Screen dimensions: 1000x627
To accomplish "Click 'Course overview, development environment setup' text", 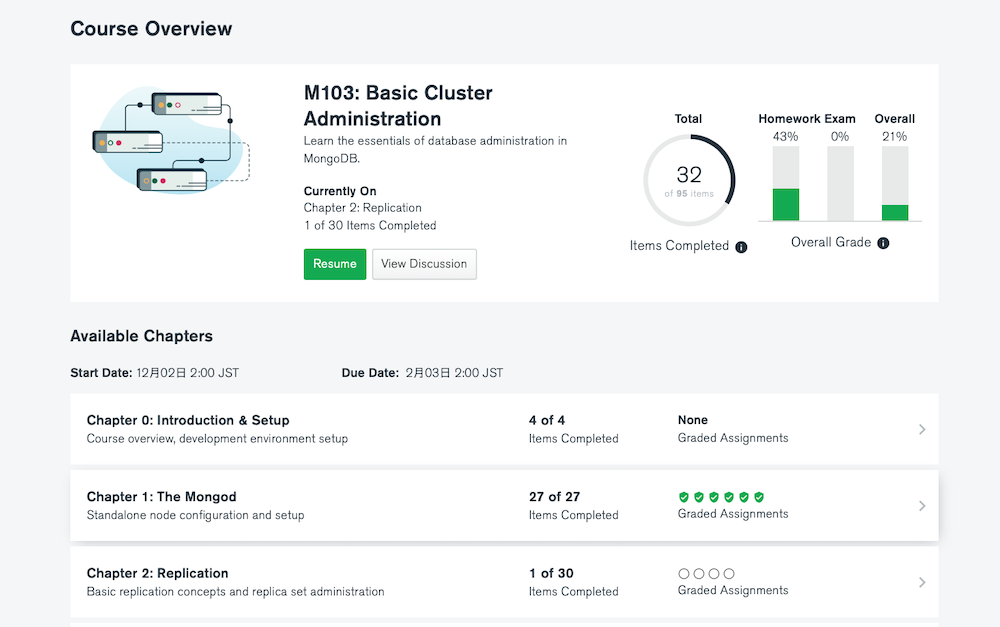I will pyautogui.click(x=217, y=439).
